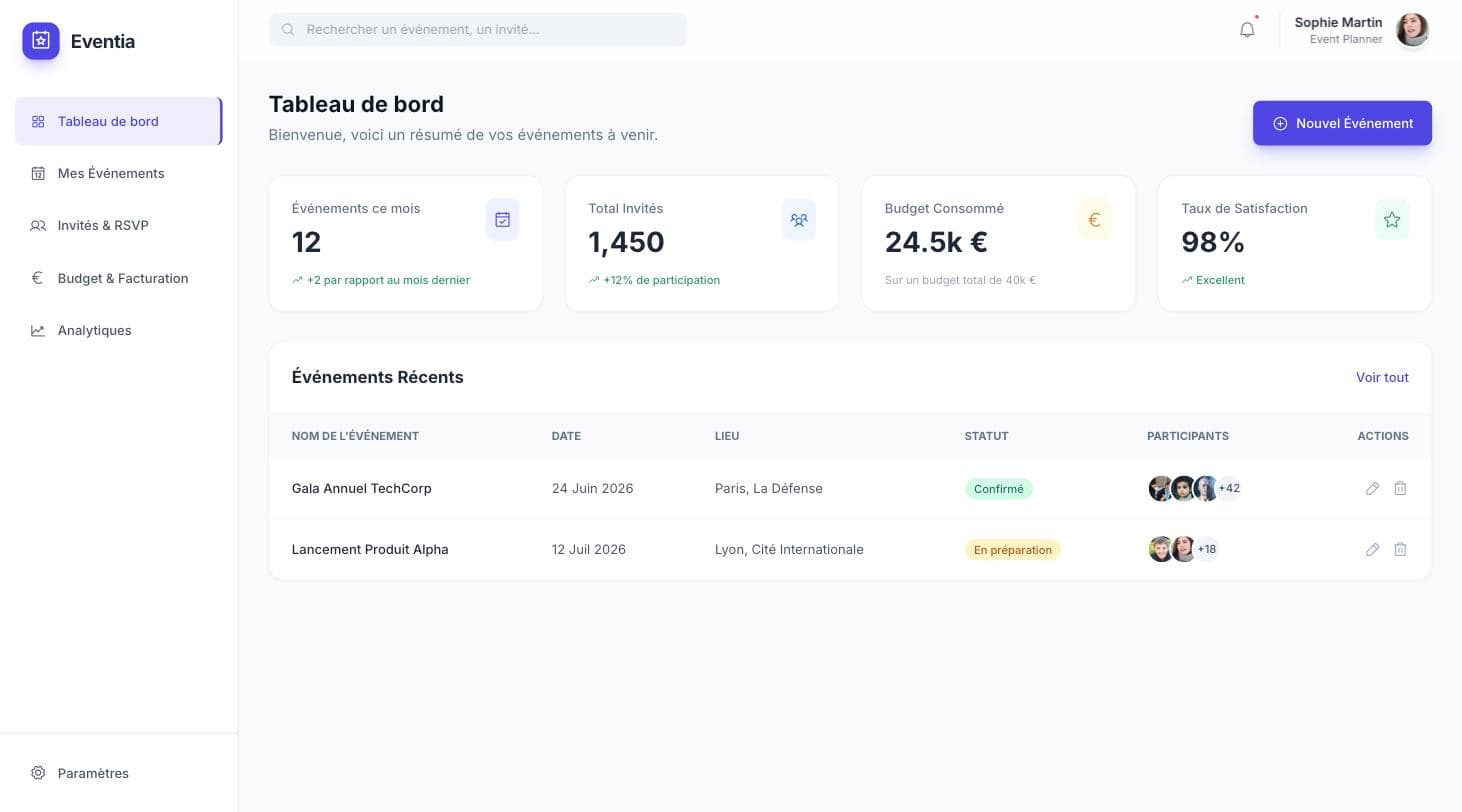Click the +2 par rapport au mois dernier text
Screen dimensions: 1462x812
point(388,281)
